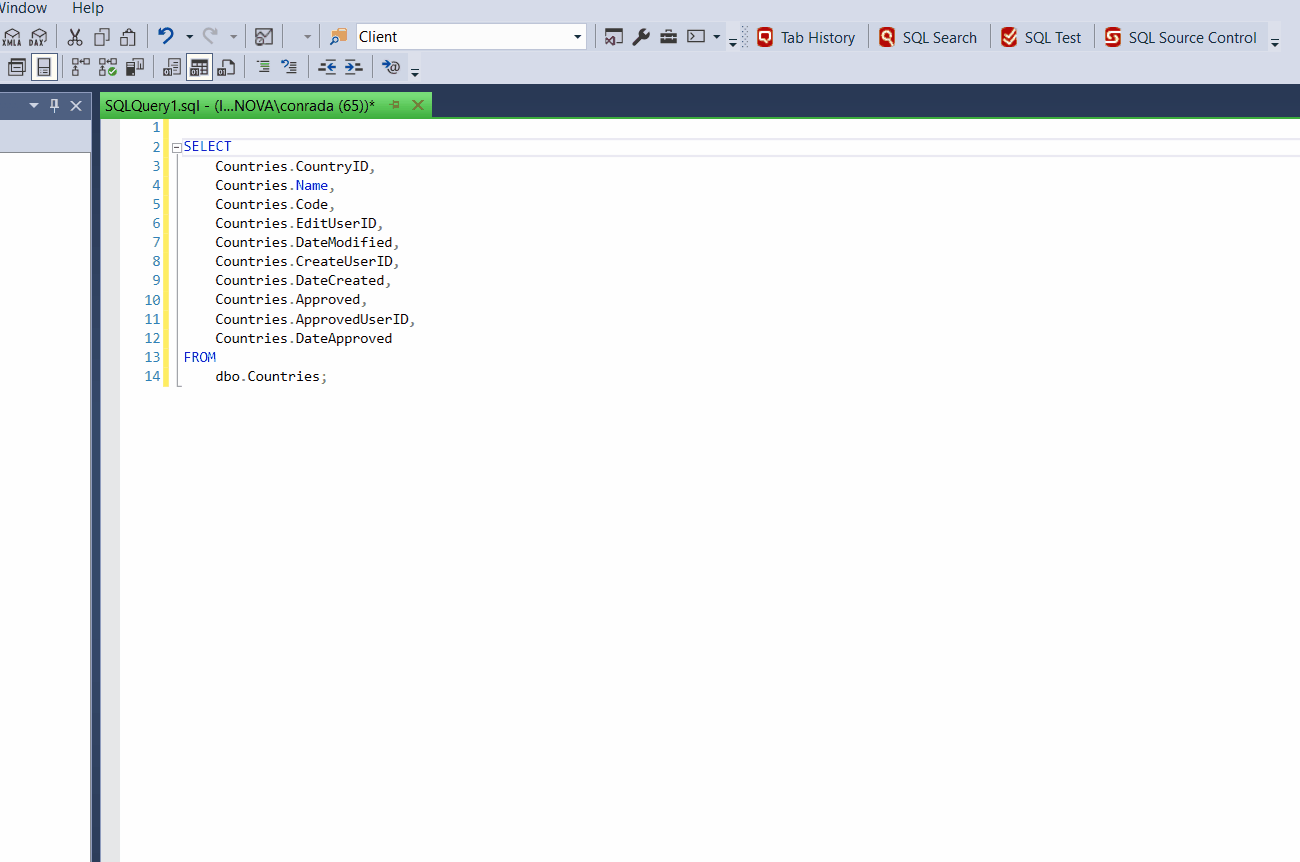Collapse the SELECT statement outline
The image size is (1300, 862).
point(177,147)
